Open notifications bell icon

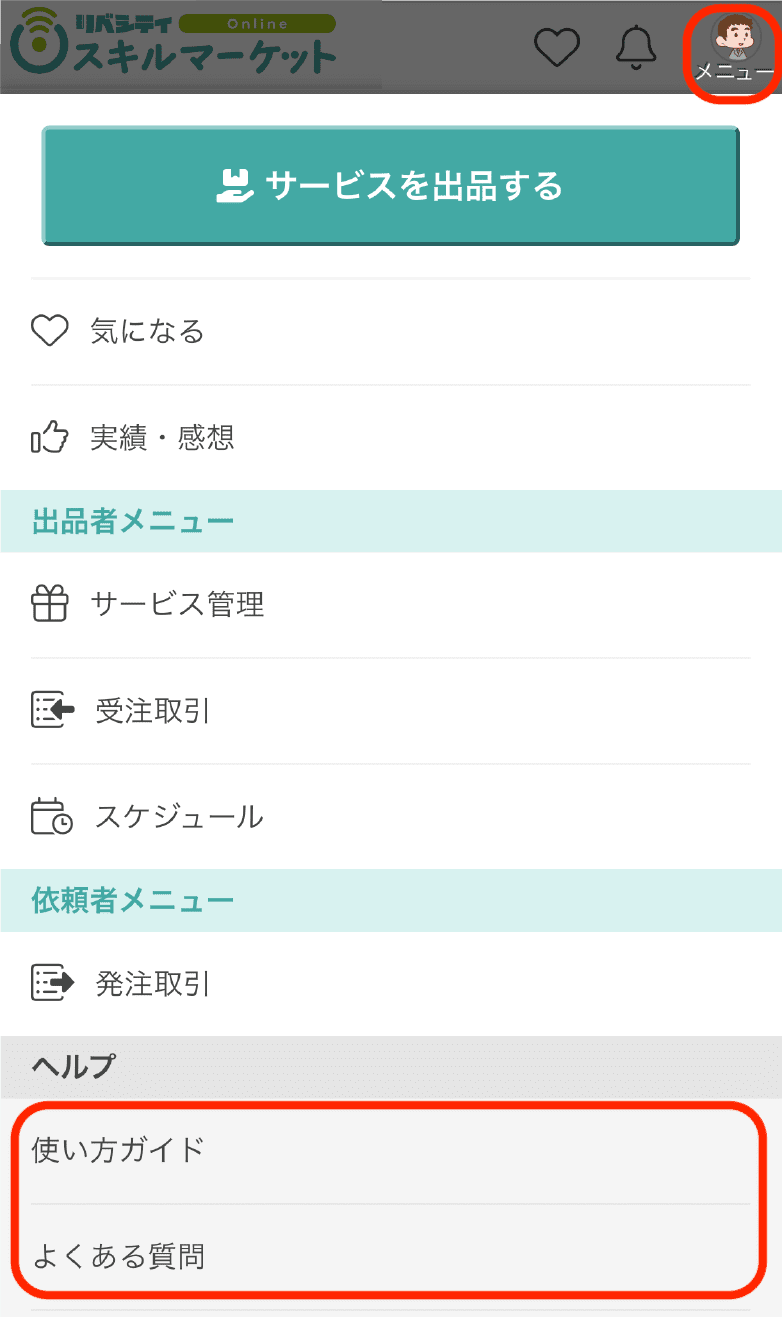pos(636,47)
